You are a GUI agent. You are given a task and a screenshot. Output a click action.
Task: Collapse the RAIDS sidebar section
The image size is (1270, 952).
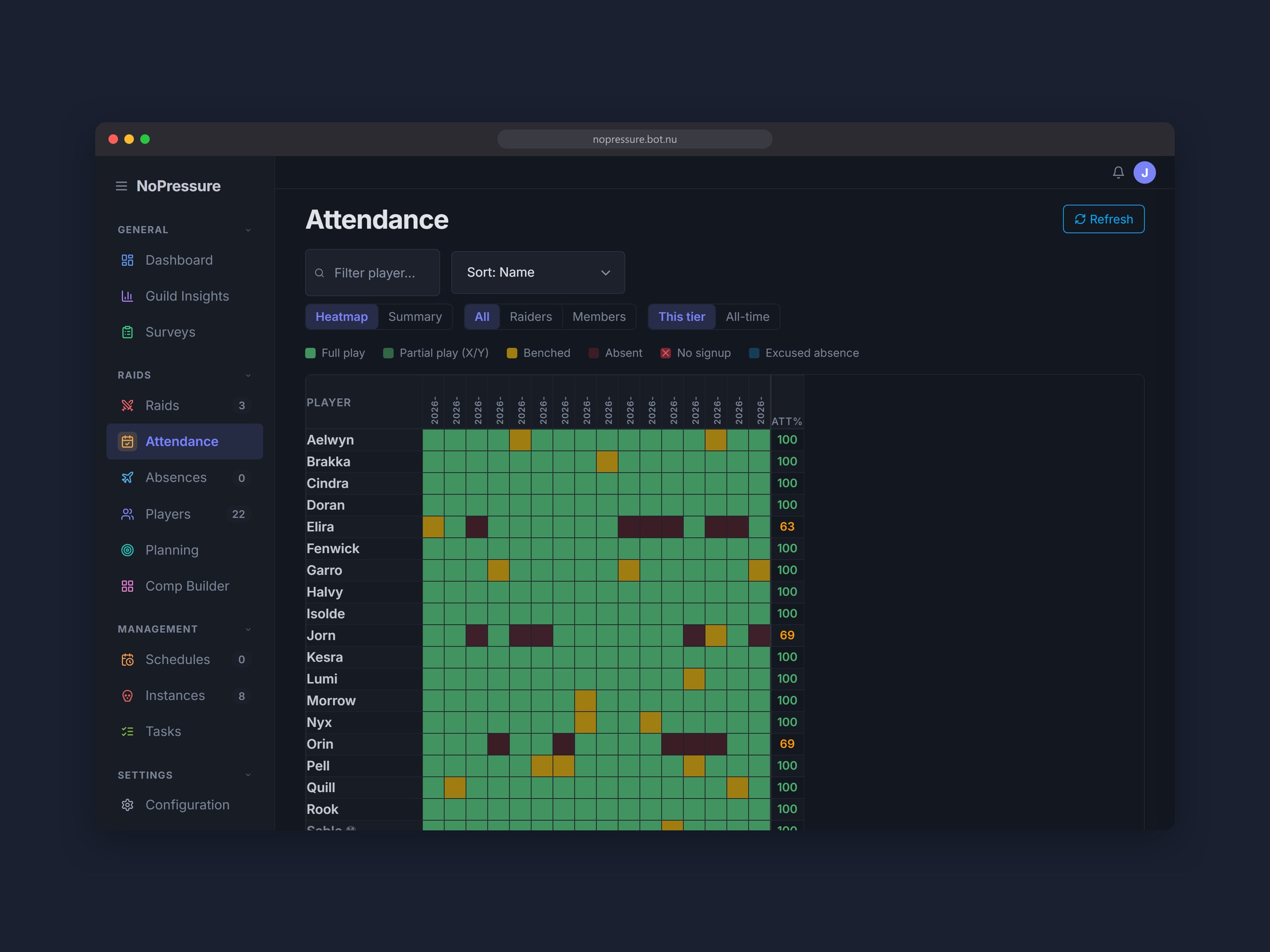click(x=248, y=376)
